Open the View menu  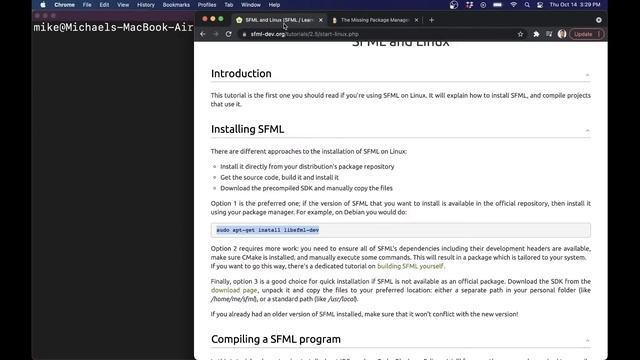(123, 5)
